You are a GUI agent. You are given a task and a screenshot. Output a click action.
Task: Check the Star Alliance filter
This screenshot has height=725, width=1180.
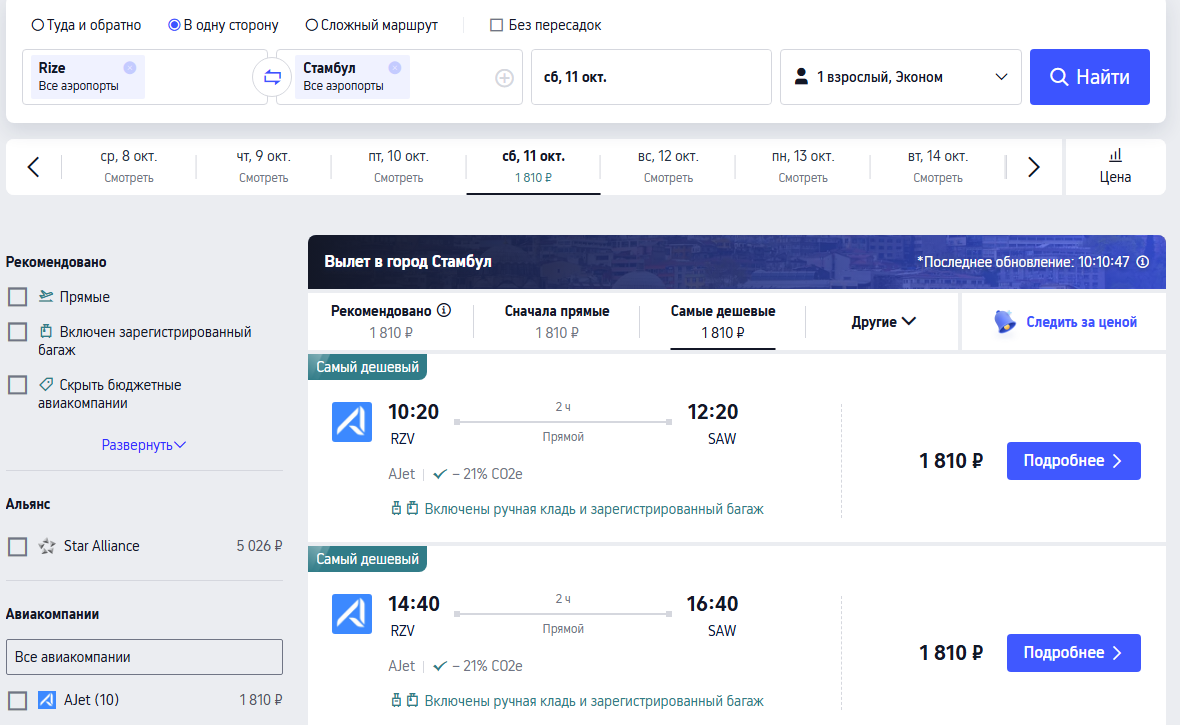tap(17, 547)
